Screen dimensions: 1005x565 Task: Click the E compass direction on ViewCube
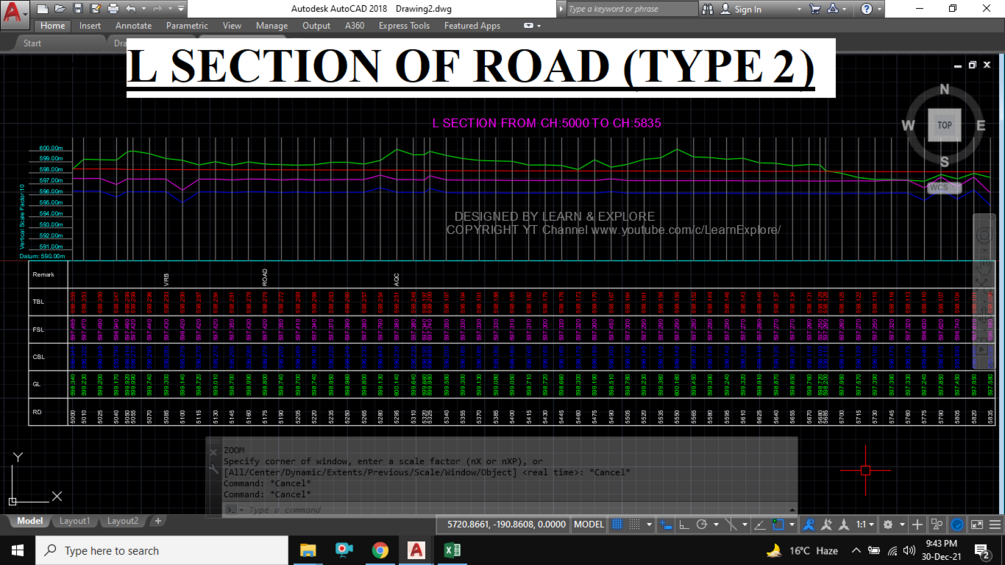tap(981, 126)
